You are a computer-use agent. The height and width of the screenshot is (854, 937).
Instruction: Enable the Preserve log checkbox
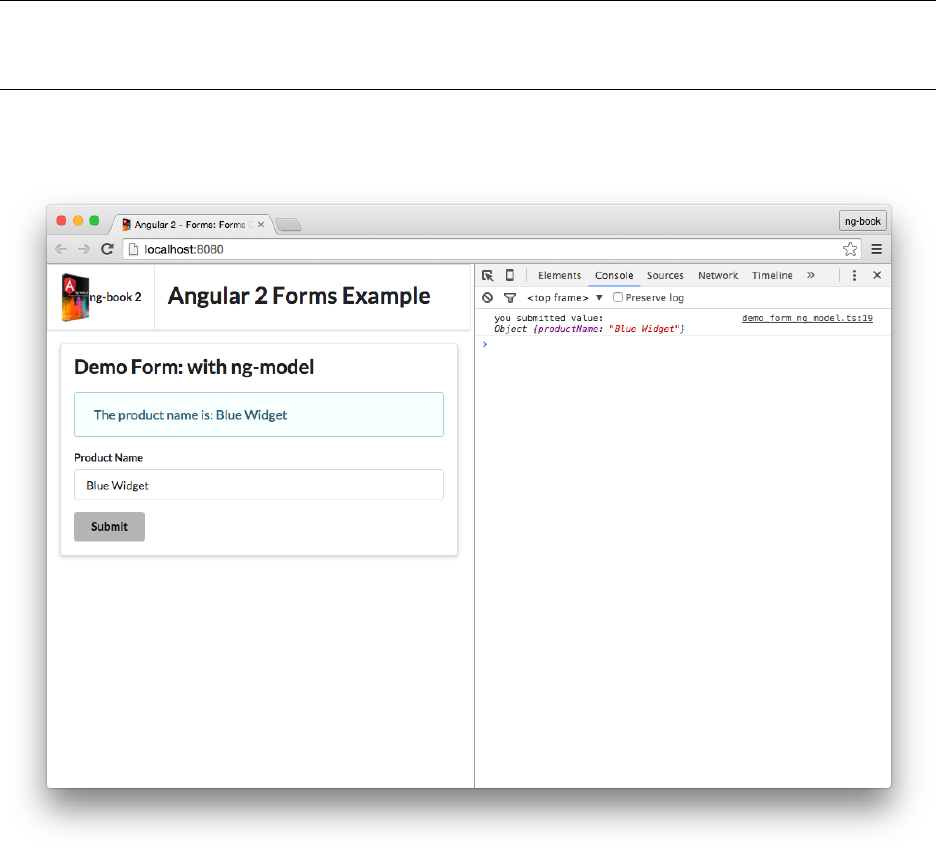click(618, 297)
